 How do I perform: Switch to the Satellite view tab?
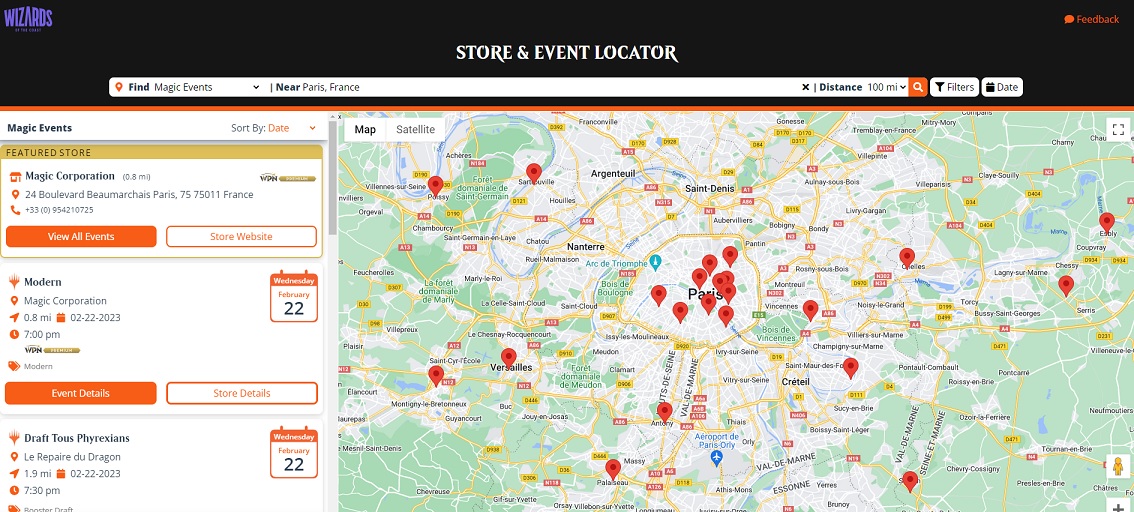pos(415,129)
